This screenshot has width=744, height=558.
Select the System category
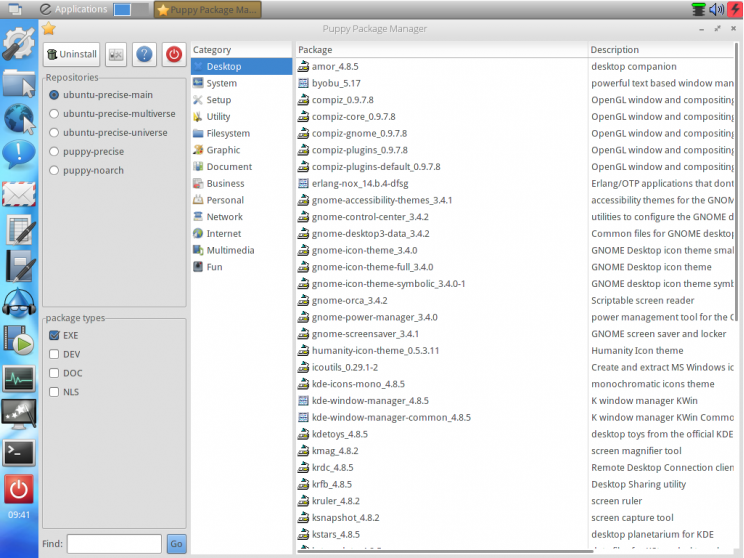242,84
